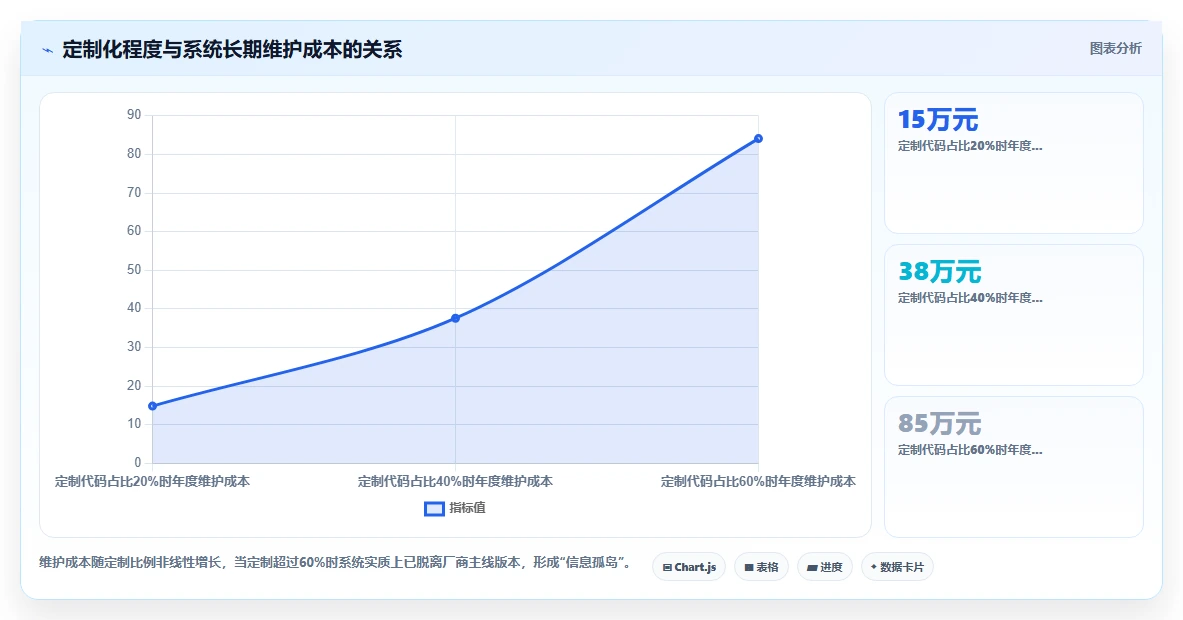Open the 15万元 data card
The image size is (1183, 620).
(1013, 163)
